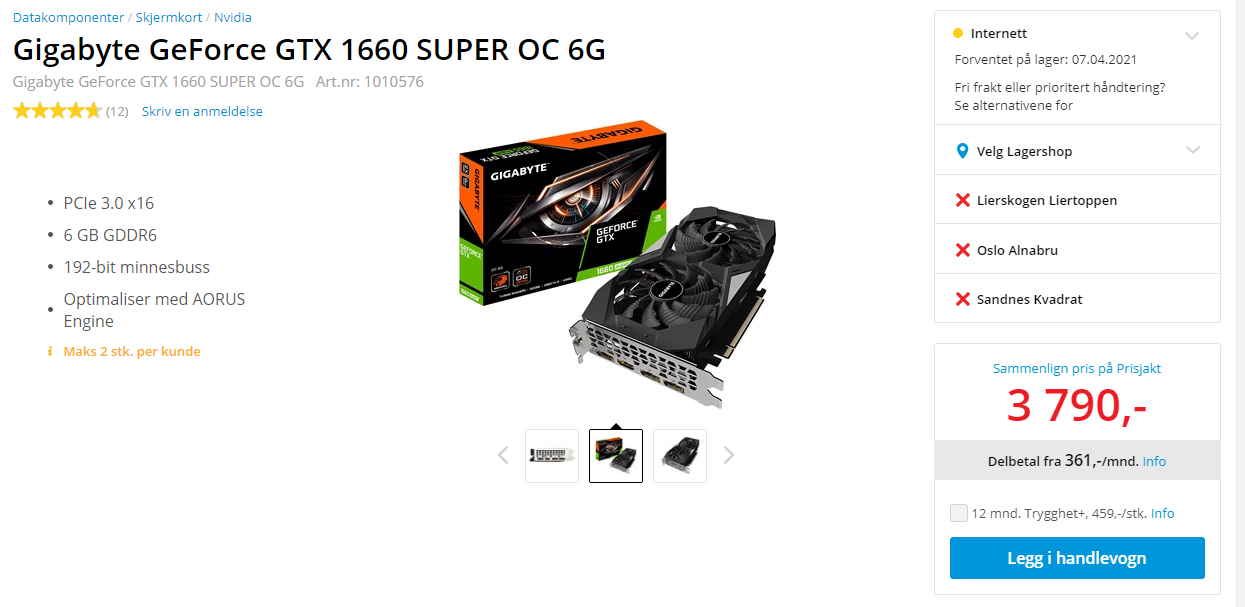Viewport: 1245px width, 607px height.
Task: Click the yellow Internett stock status dot
Action: (959, 33)
